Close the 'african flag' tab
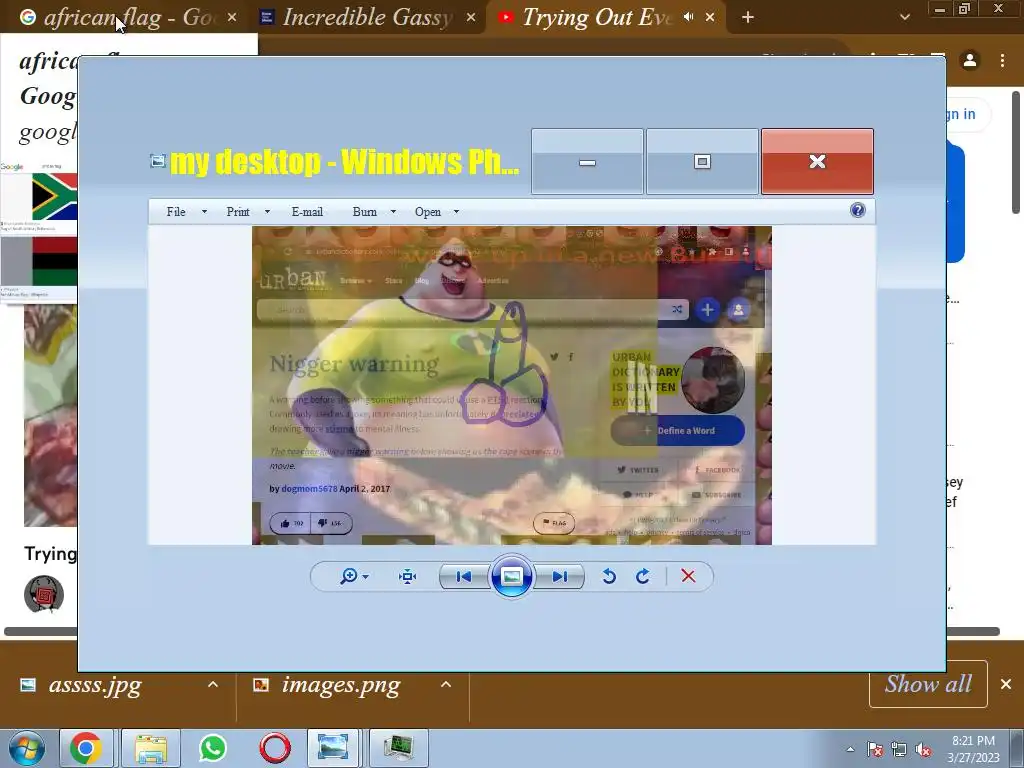Viewport: 1024px width, 768px height. (232, 18)
